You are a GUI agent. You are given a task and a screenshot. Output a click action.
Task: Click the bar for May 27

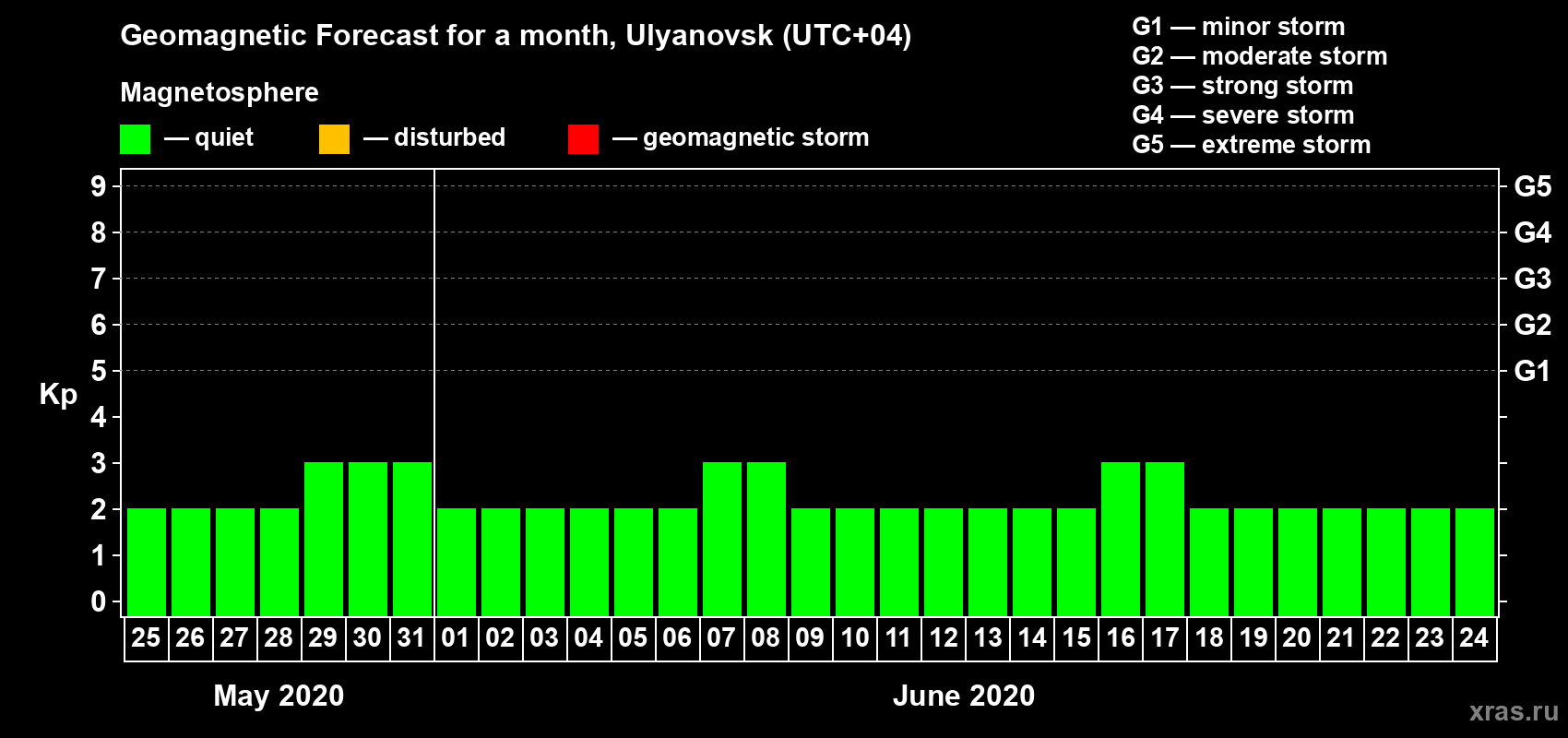pos(235,562)
